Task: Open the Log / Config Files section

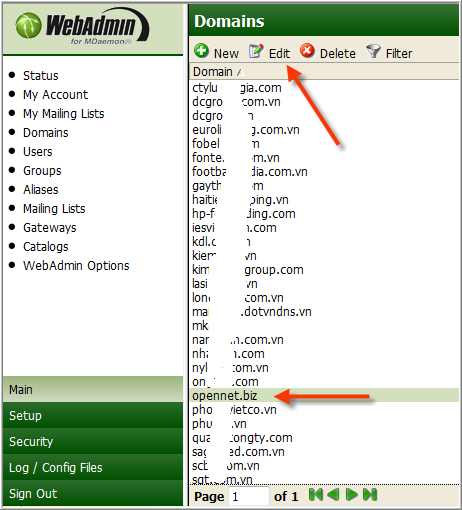Action: pos(93,467)
